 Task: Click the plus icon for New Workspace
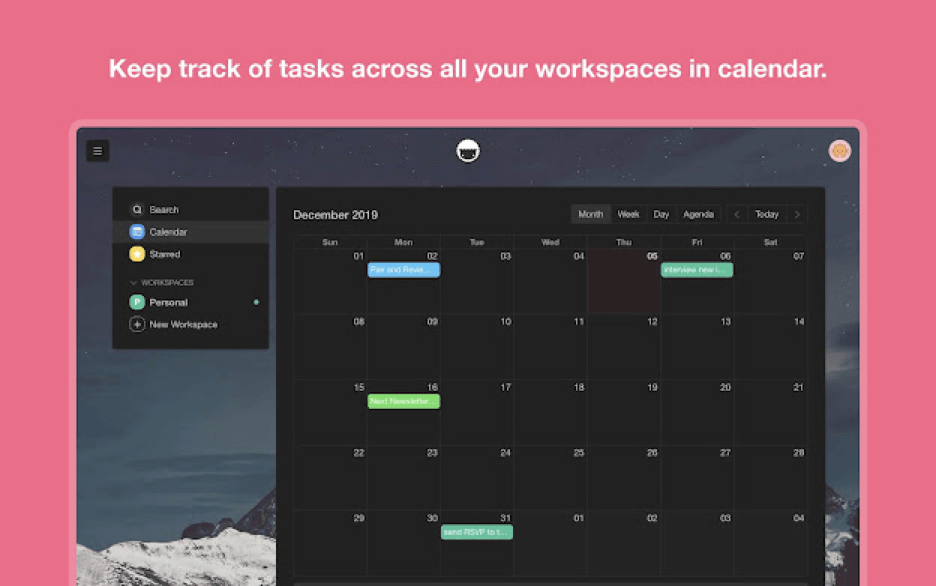(x=137, y=325)
